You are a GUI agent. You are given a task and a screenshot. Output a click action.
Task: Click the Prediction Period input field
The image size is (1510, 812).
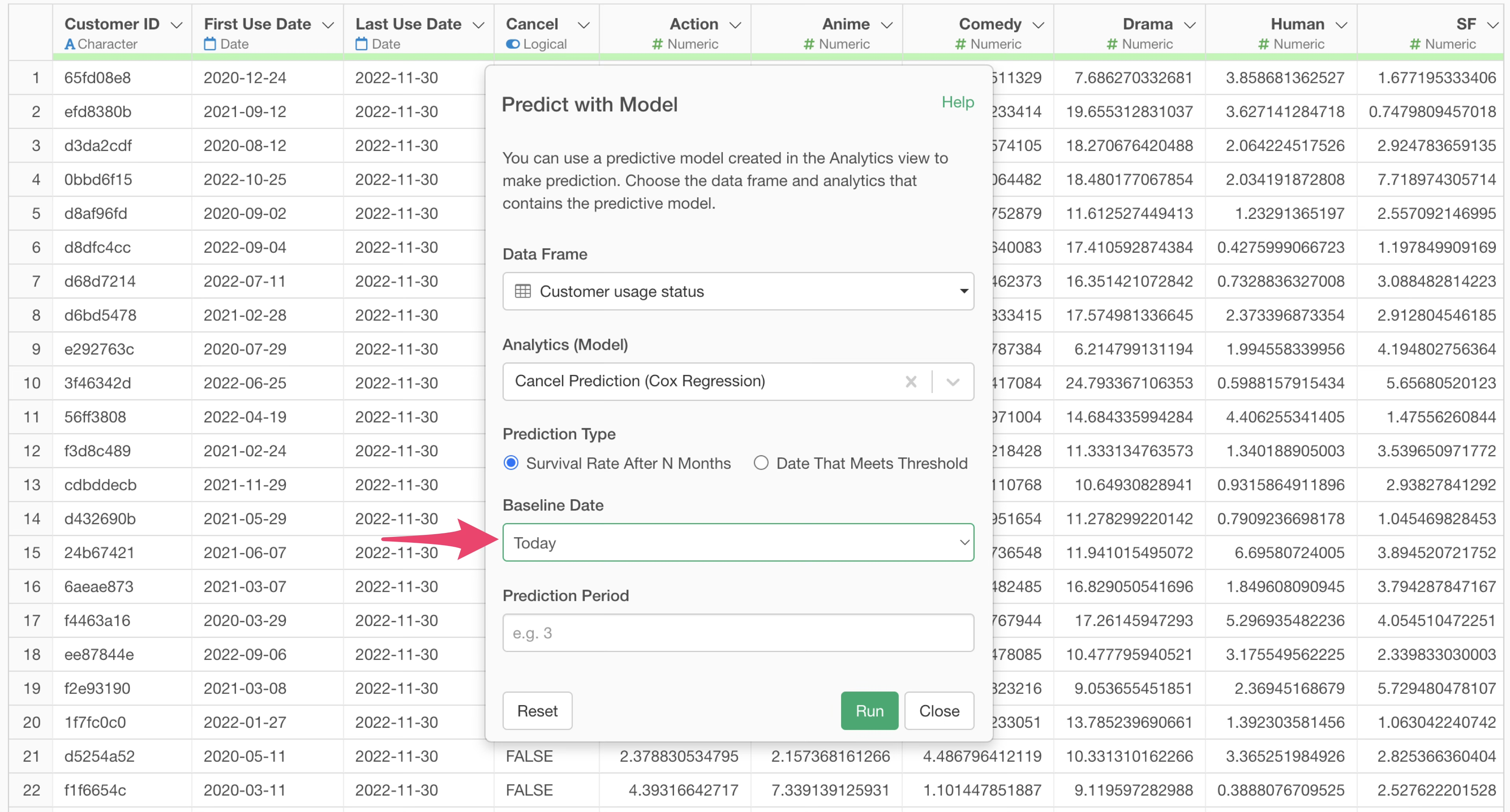737,633
